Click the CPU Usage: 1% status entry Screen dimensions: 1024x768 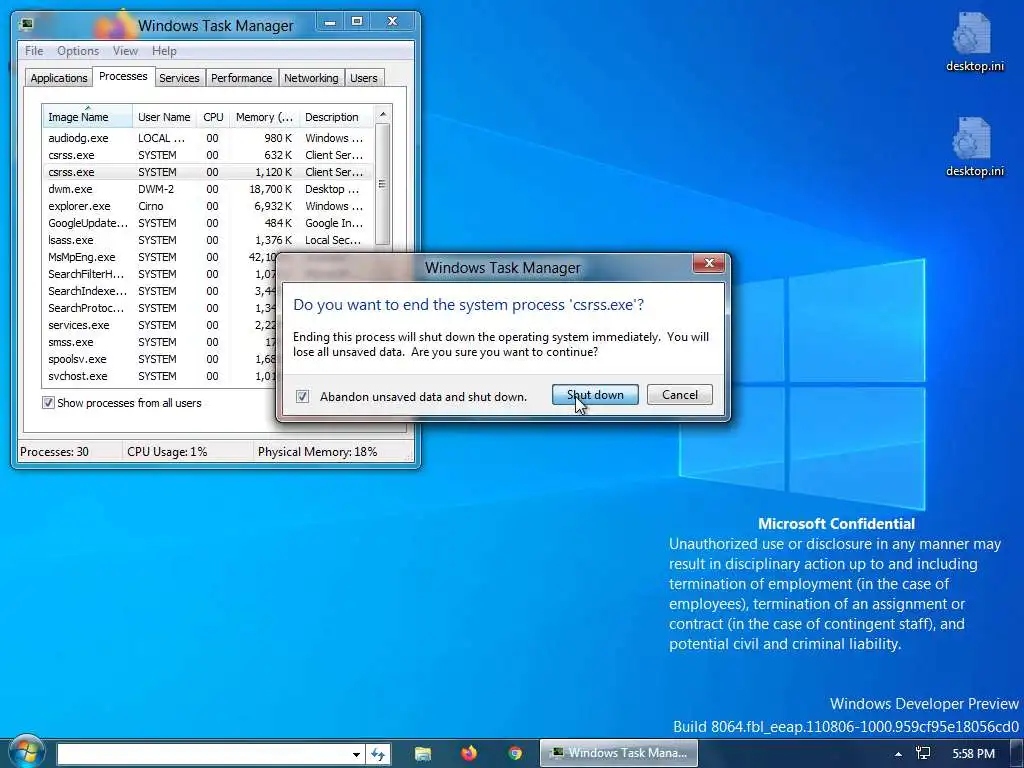167,451
